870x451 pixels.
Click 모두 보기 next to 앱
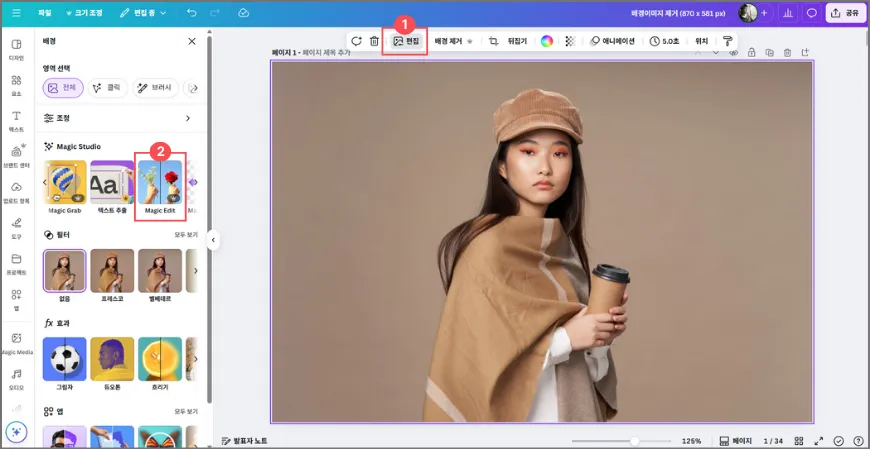pos(186,412)
